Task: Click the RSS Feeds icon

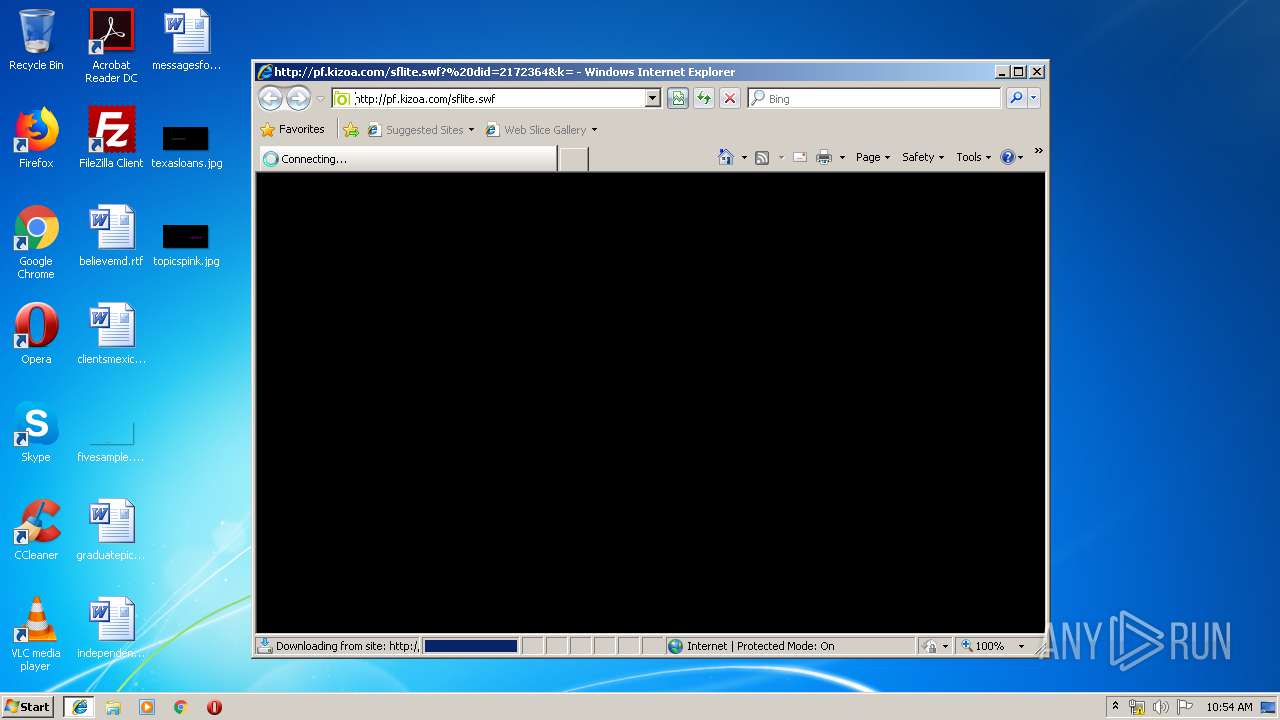Action: click(x=762, y=158)
